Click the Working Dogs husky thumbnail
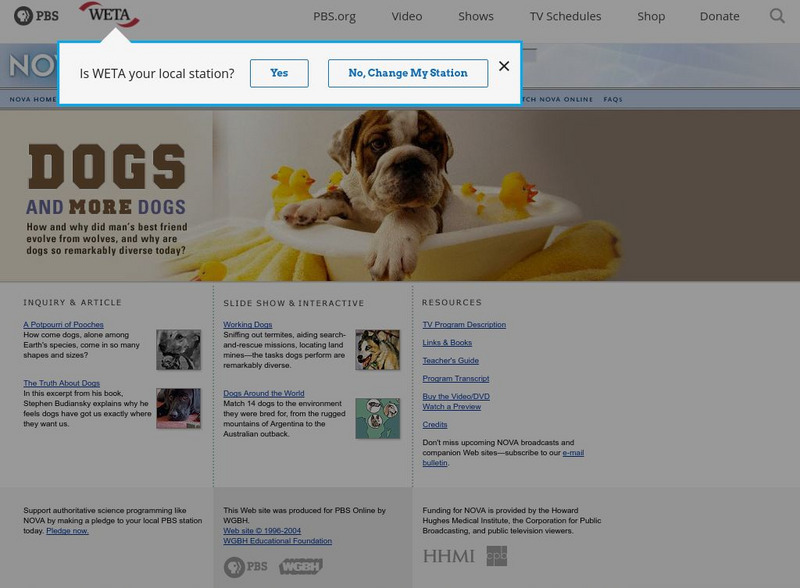The height and width of the screenshot is (588, 800). [378, 350]
